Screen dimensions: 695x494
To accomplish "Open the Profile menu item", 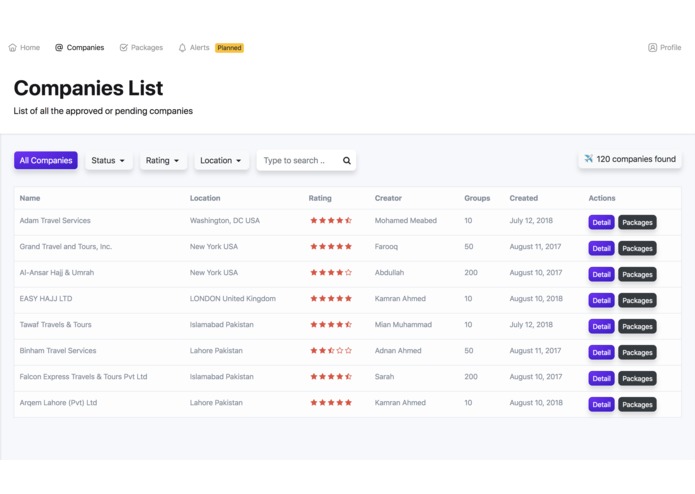I will click(664, 47).
